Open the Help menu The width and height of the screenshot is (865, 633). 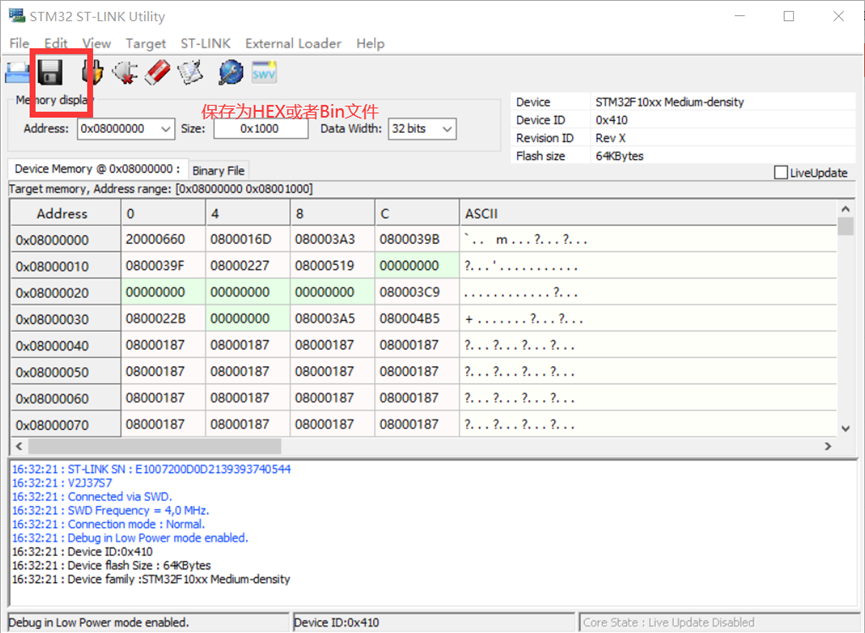370,43
